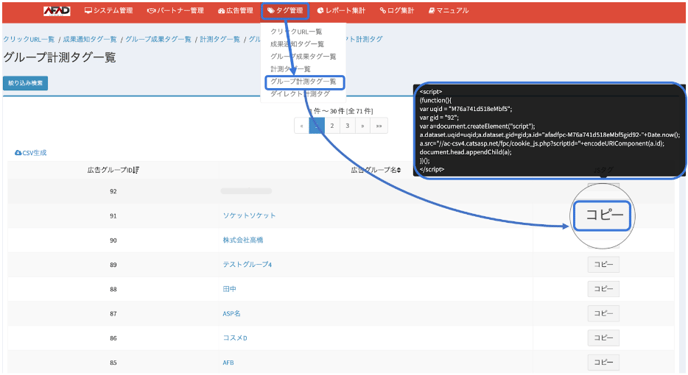Viewport: 688px width, 375px height.
Task: Select グループ計測タグ一覧 from dropdown
Action: 305,82
